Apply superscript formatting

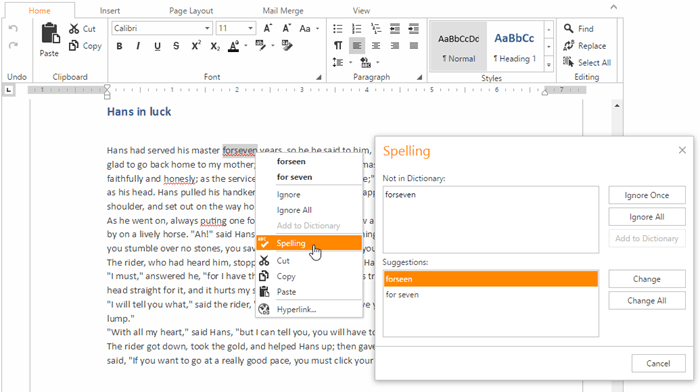[196, 46]
